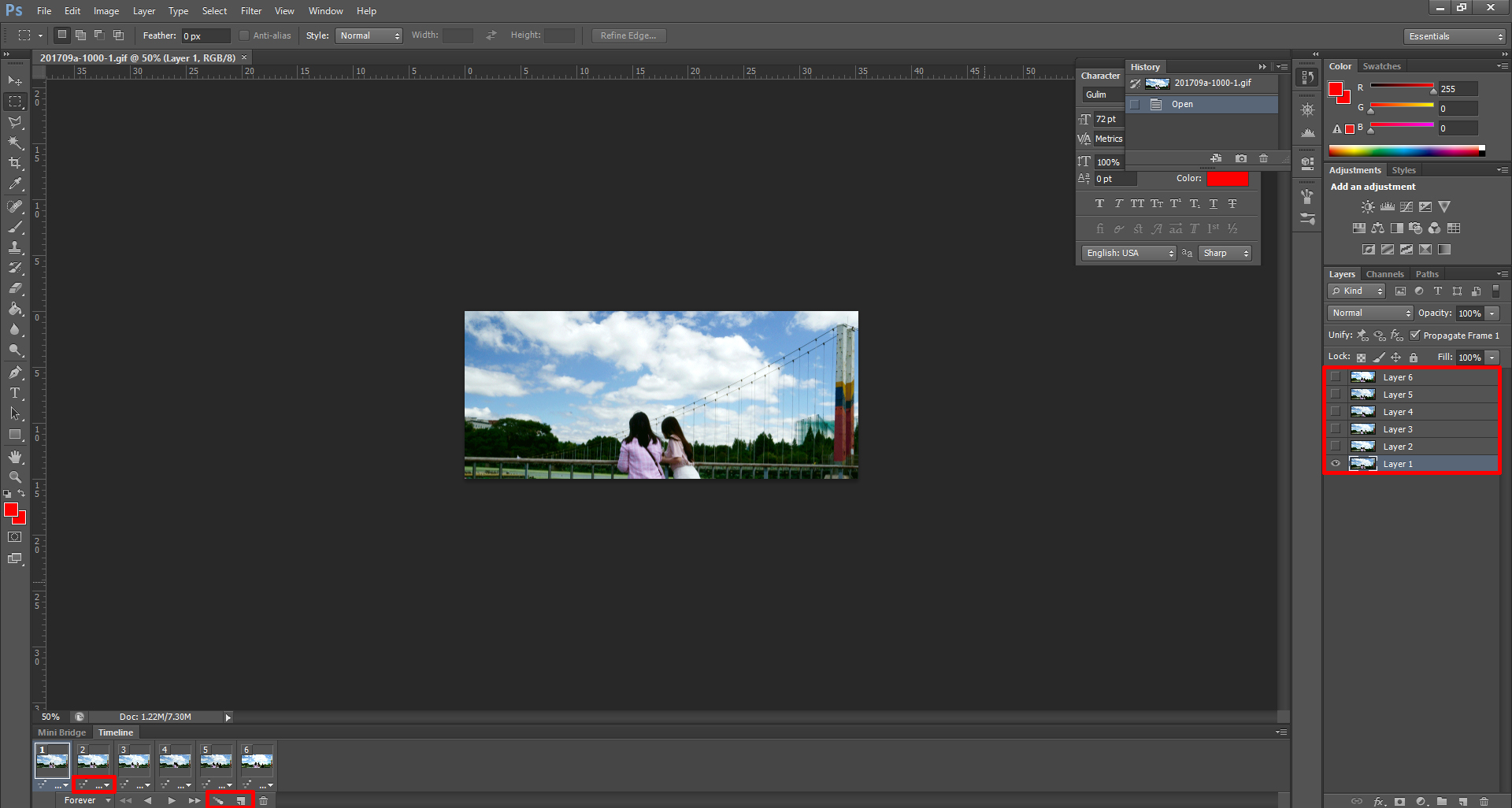Toggle Propagate Frame 1 checkbox
Image resolution: width=1512 pixels, height=808 pixels.
[x=1415, y=335]
